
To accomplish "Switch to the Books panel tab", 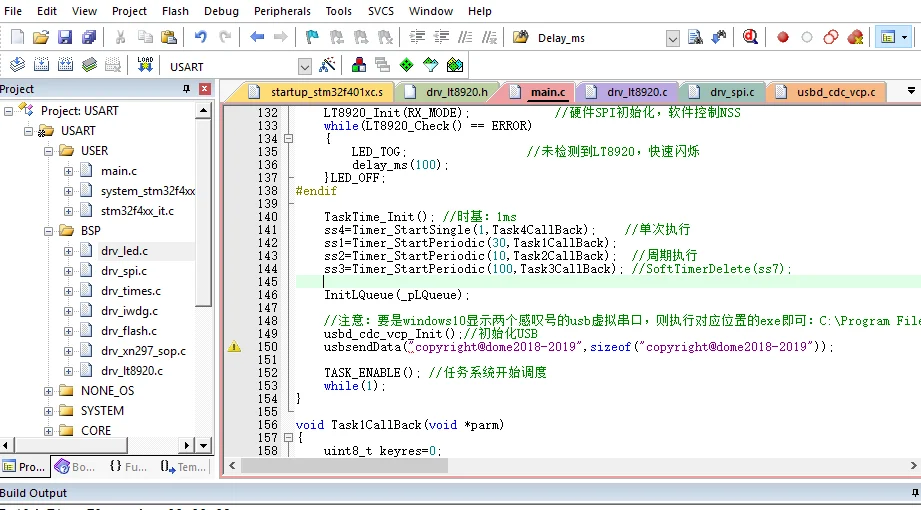I will click(x=75, y=467).
